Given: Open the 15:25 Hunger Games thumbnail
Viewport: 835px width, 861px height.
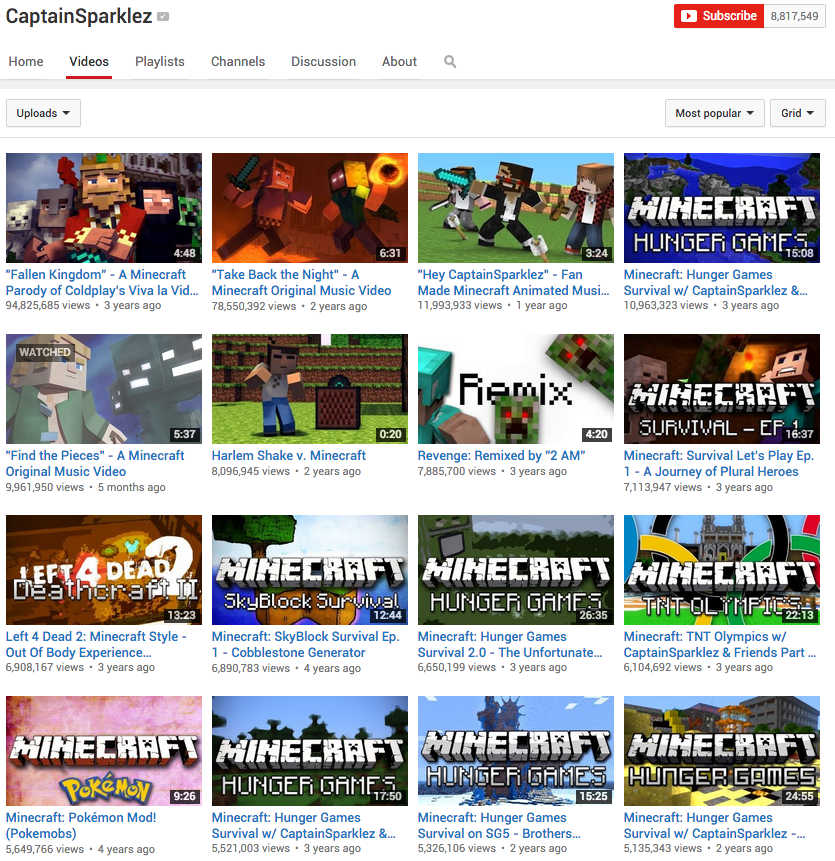Looking at the screenshot, I should click(x=515, y=751).
